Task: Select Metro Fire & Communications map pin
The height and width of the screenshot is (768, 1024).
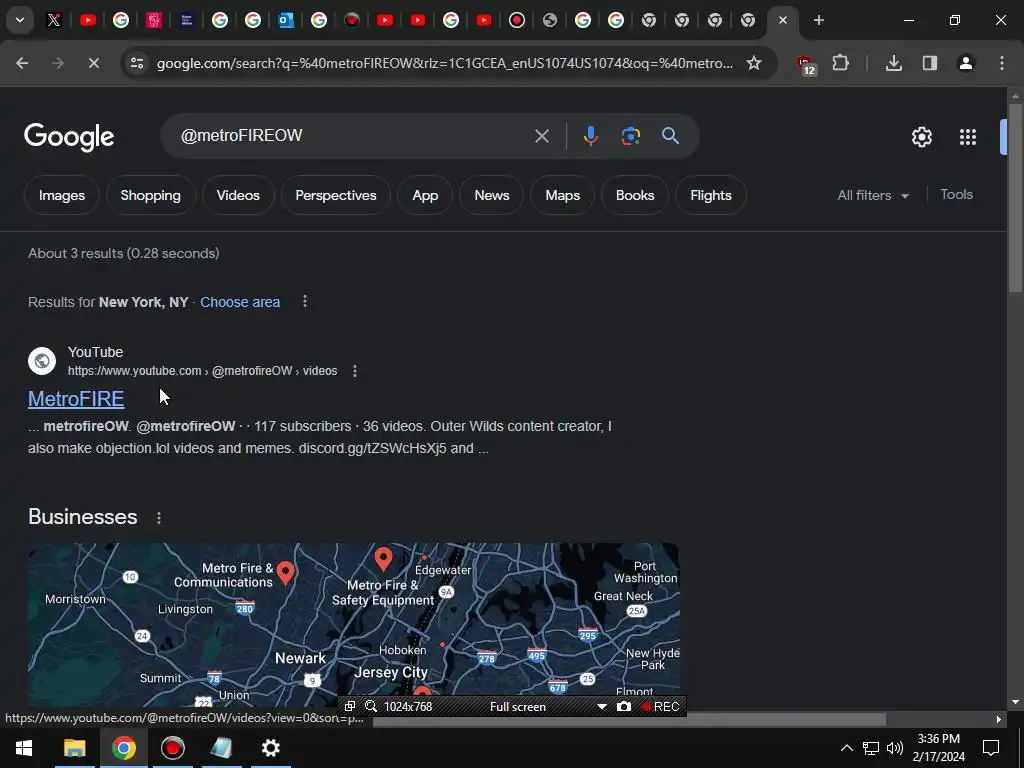Action: point(285,573)
